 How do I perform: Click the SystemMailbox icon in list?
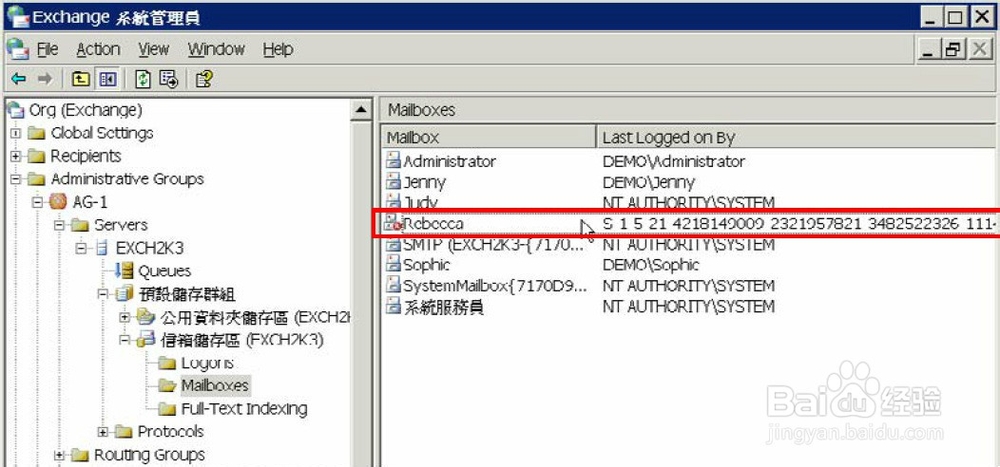(394, 285)
